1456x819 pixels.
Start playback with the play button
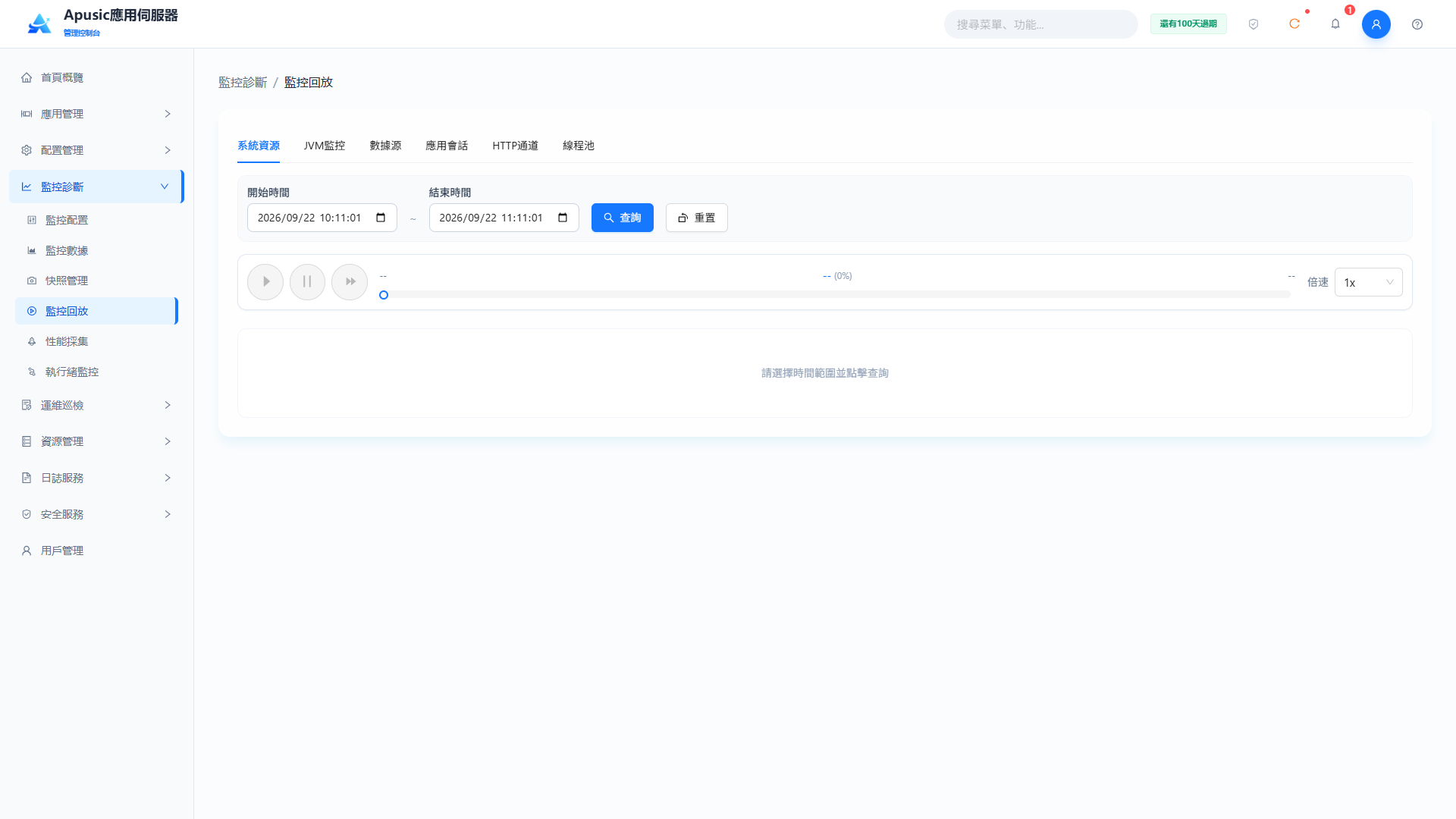point(265,282)
